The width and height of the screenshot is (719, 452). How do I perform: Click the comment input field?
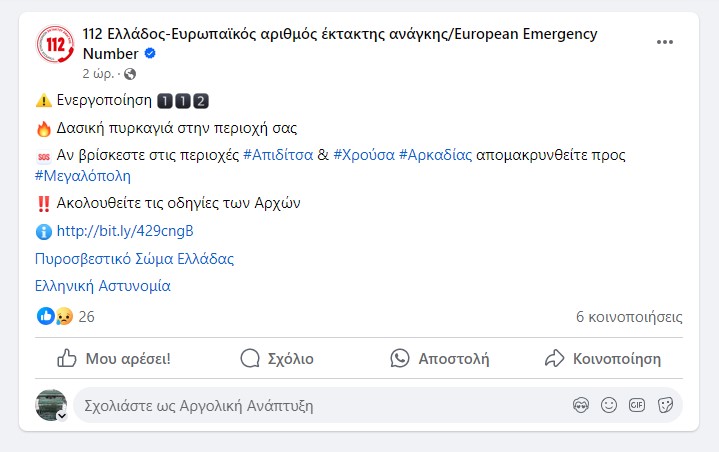pos(300,406)
